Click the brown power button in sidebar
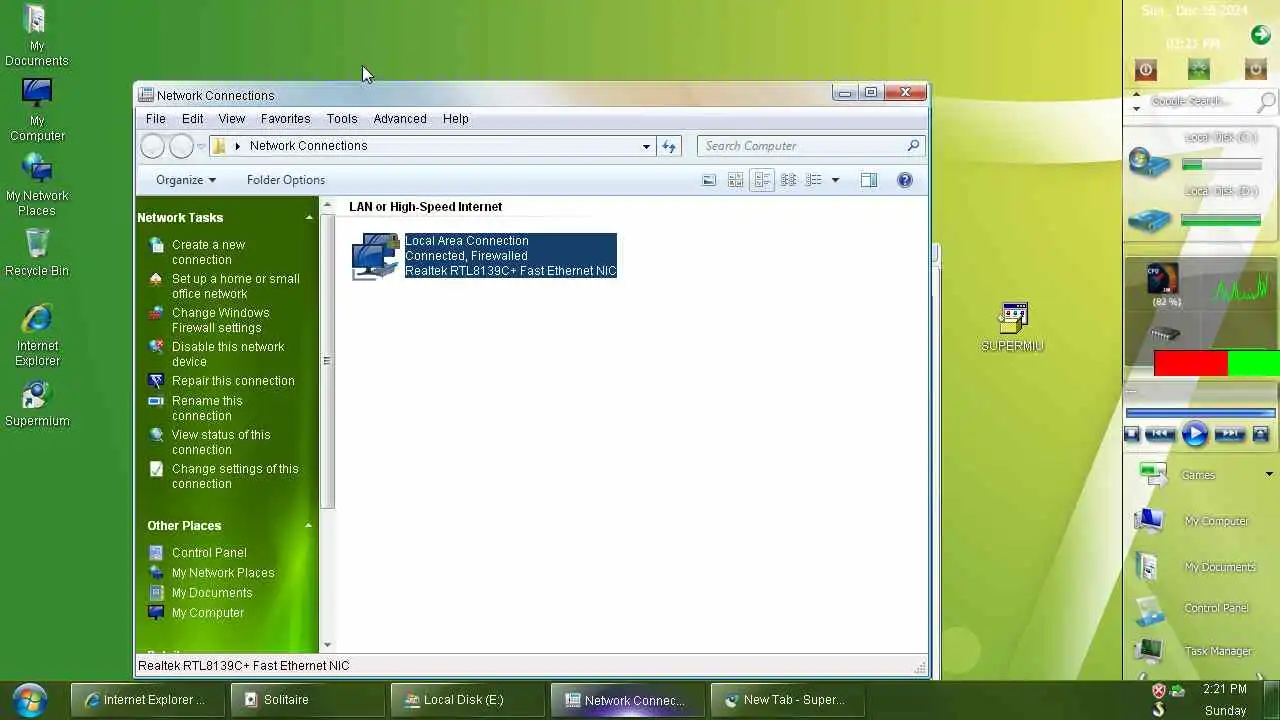The image size is (1280, 720). [x=1256, y=69]
